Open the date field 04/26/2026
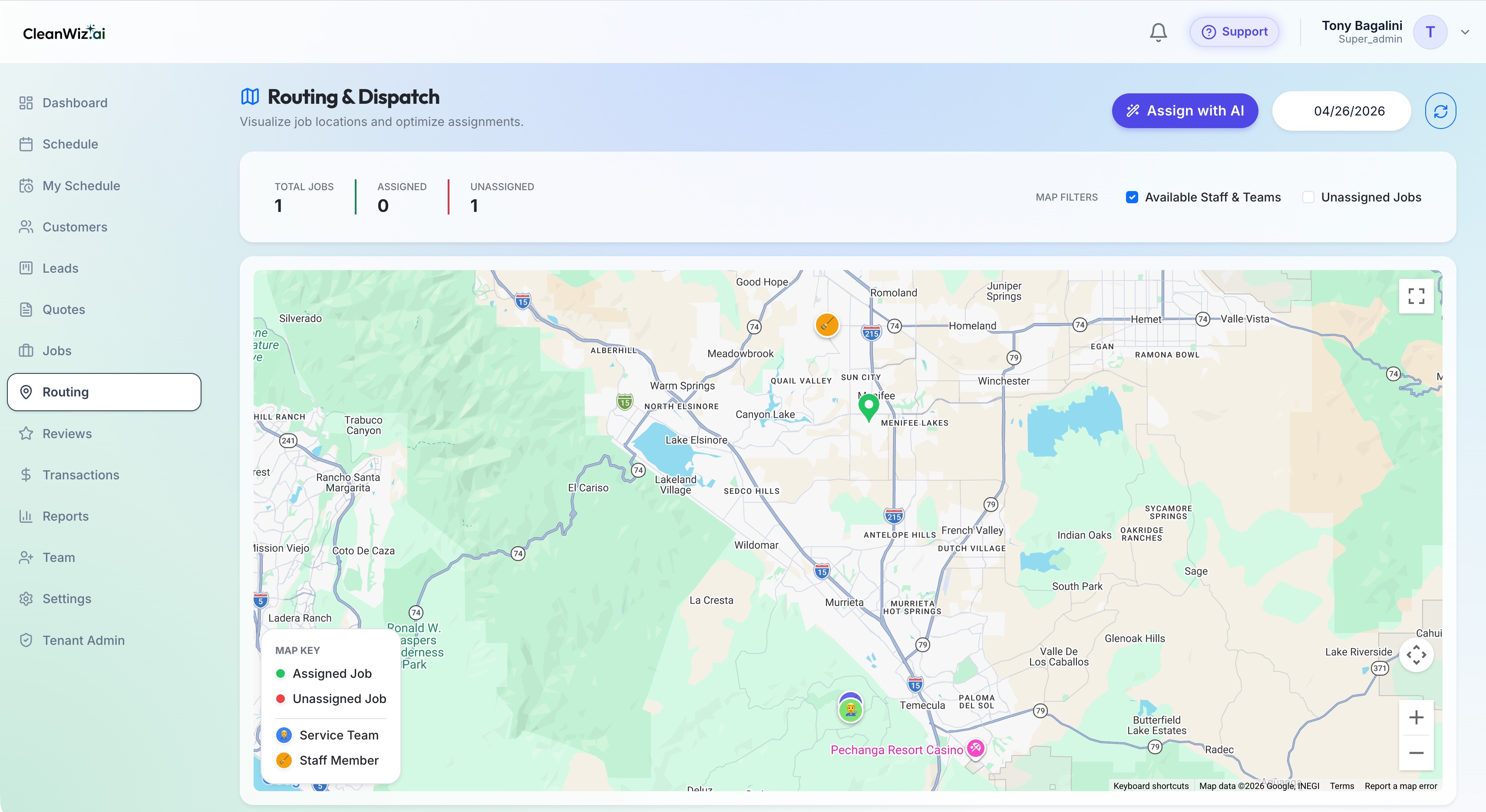Screen dimensions: 1486x812 [1341, 111]
